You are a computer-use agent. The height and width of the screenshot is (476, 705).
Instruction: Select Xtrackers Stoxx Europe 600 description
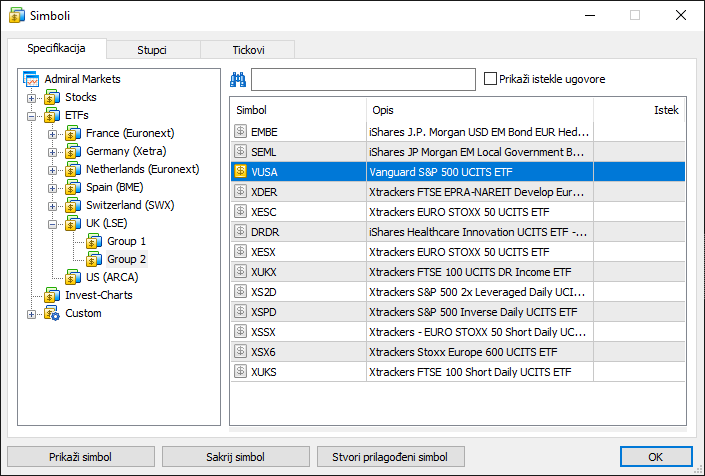pyautogui.click(x=463, y=352)
